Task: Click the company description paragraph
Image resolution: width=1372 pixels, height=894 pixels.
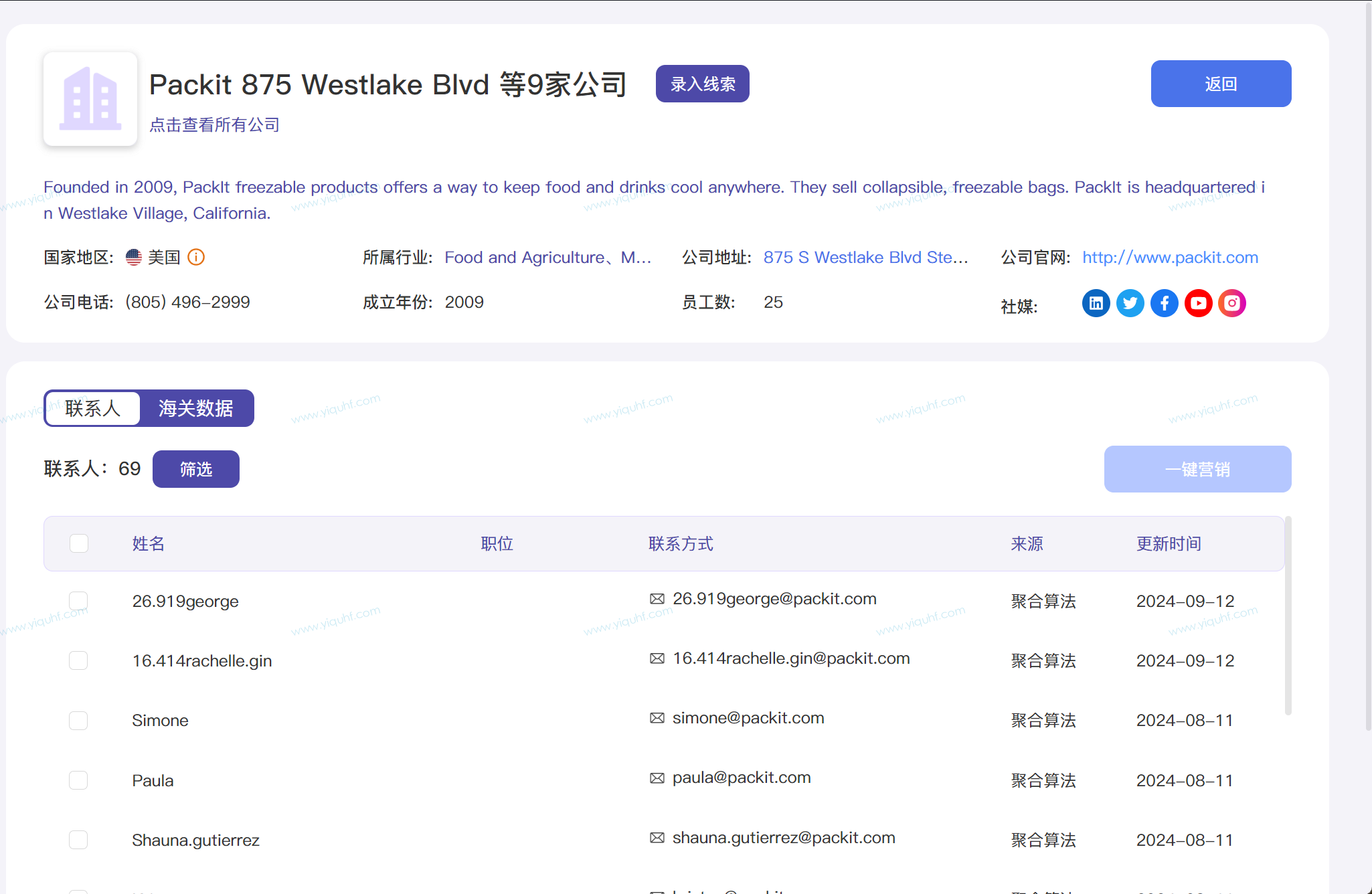Action: click(655, 200)
